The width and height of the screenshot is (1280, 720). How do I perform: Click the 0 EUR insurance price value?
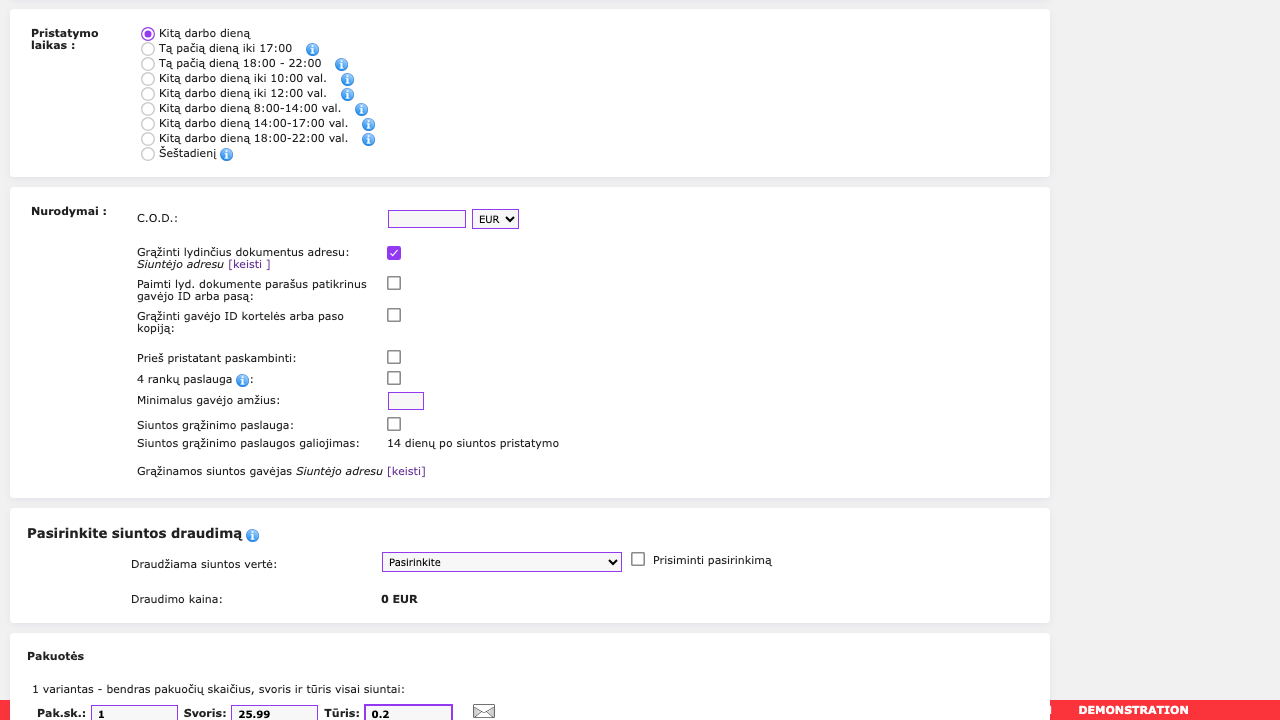[x=399, y=600]
